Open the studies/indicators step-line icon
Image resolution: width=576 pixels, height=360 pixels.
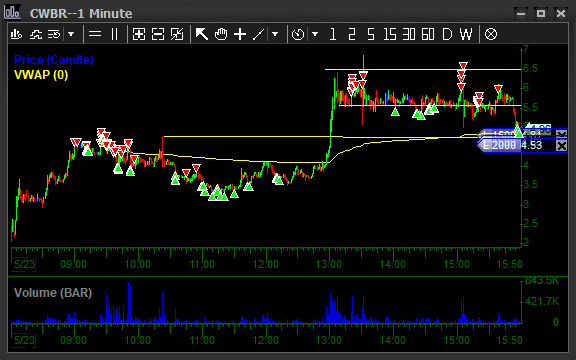(36, 35)
